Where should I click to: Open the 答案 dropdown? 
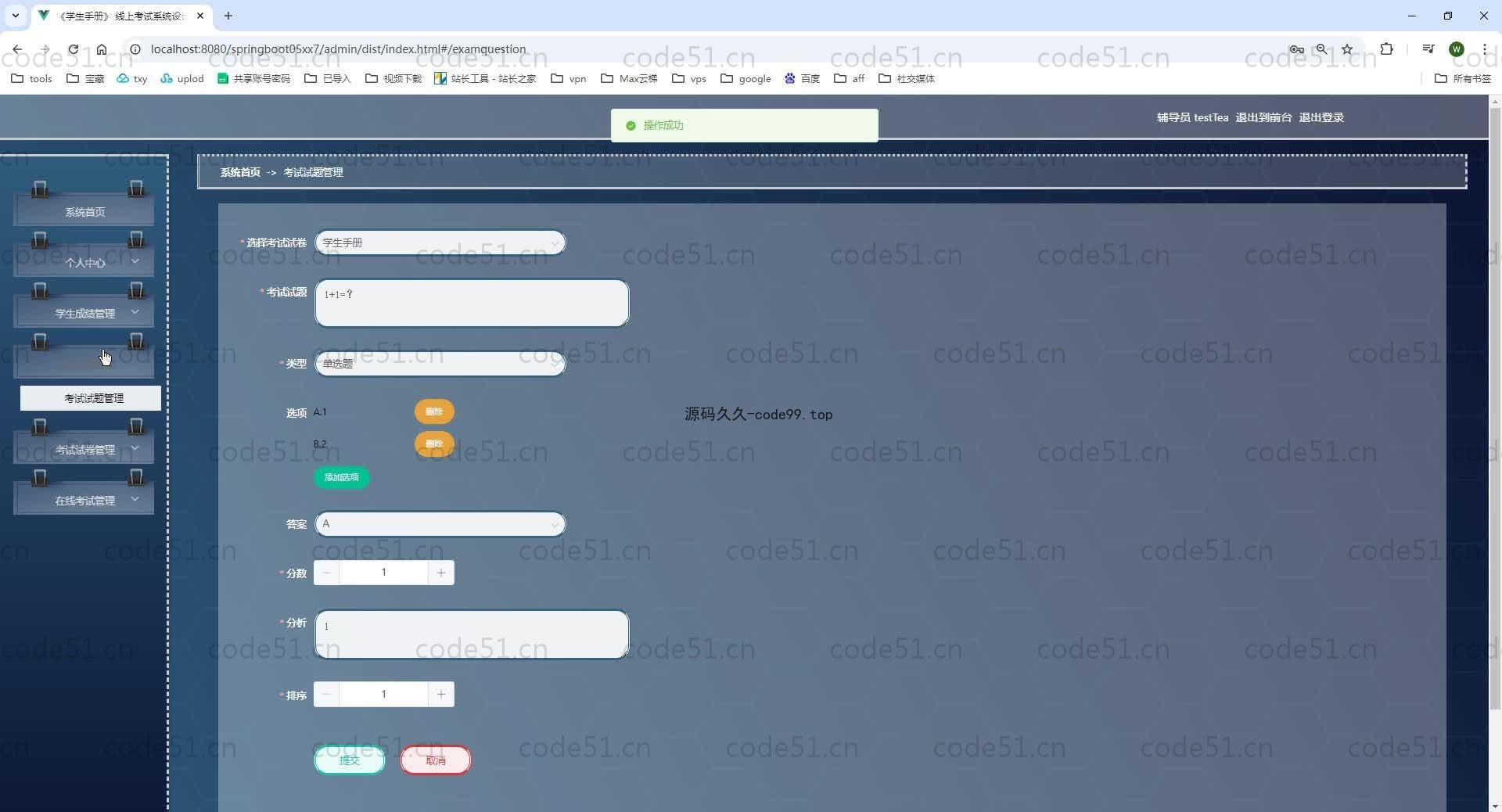tap(440, 524)
